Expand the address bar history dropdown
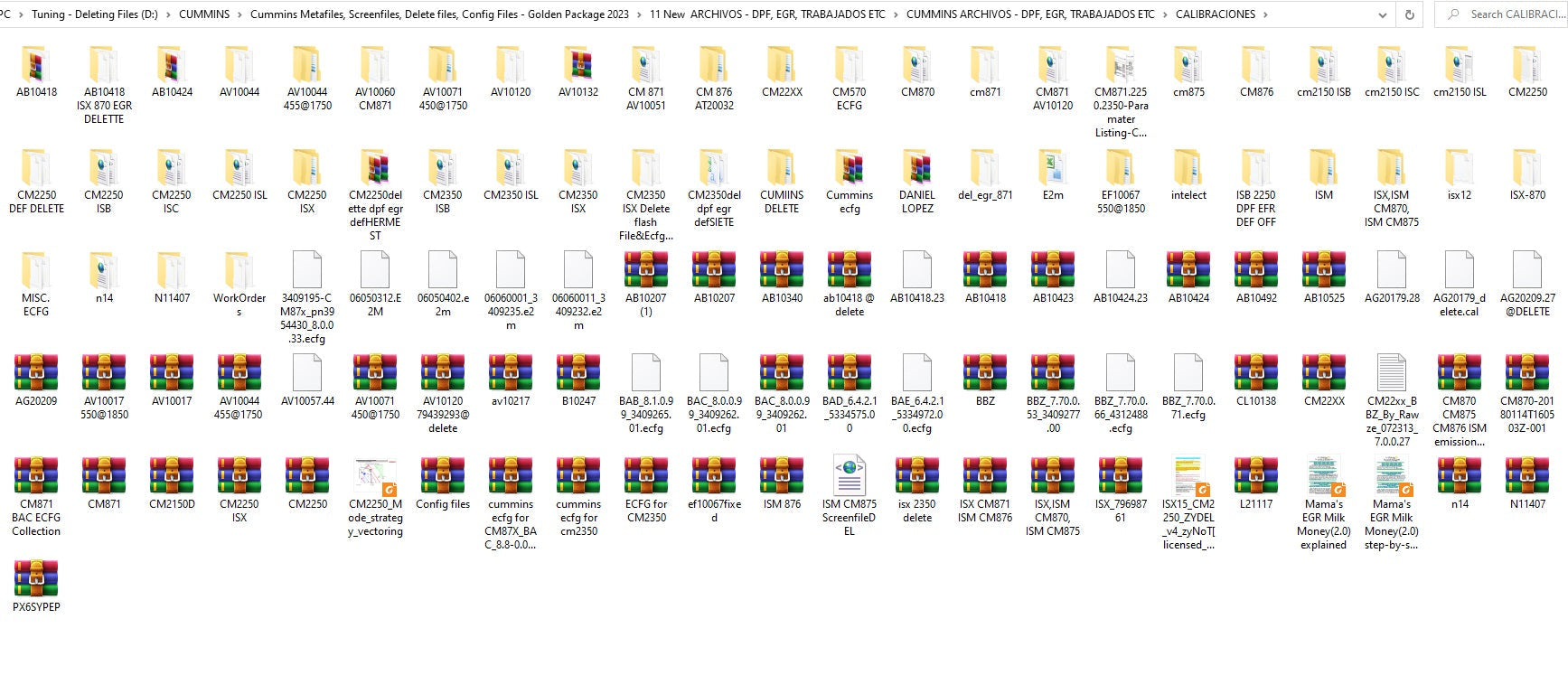This screenshot has height=675, width=1568. (1382, 14)
